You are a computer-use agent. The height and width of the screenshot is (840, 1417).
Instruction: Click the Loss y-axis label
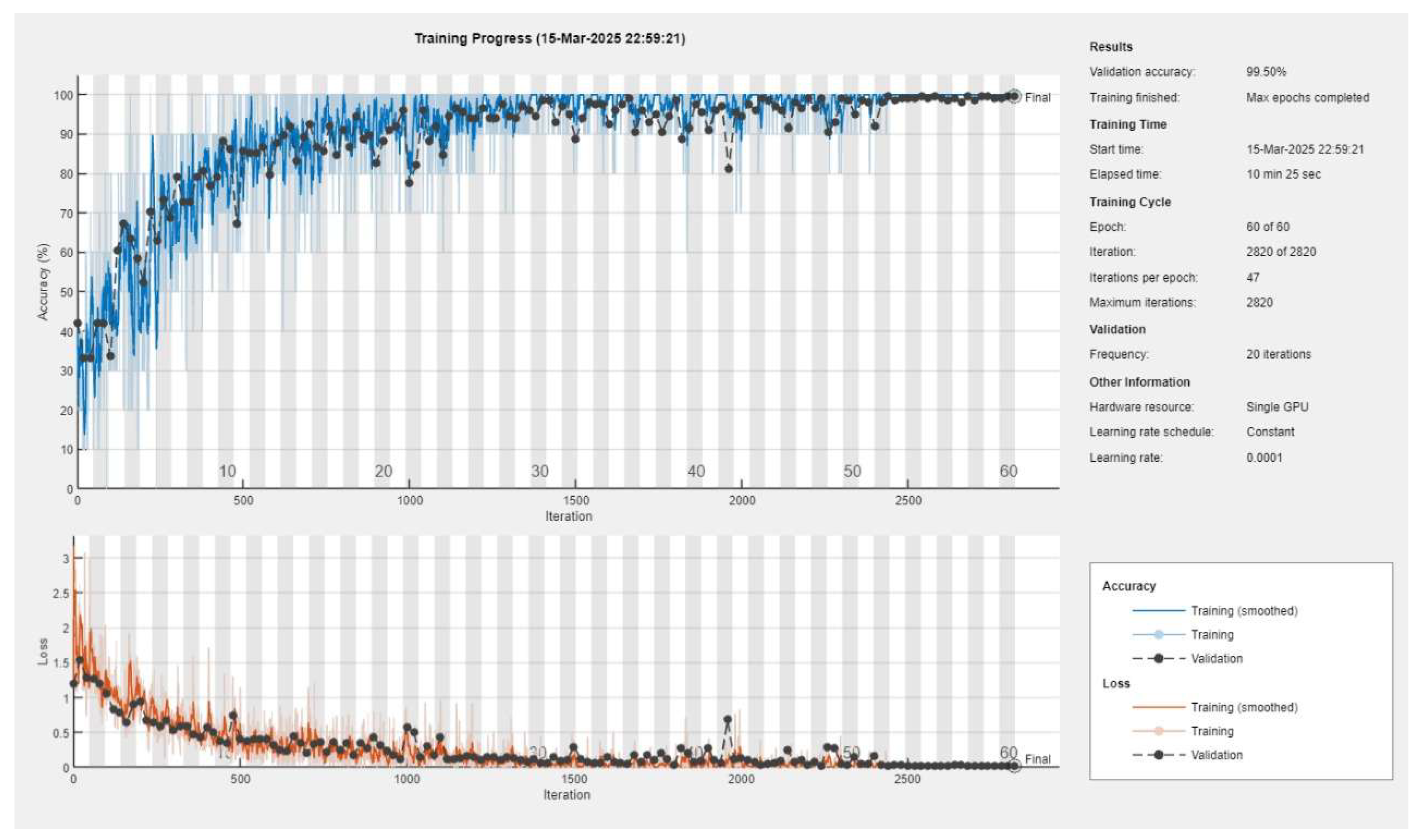[43, 651]
